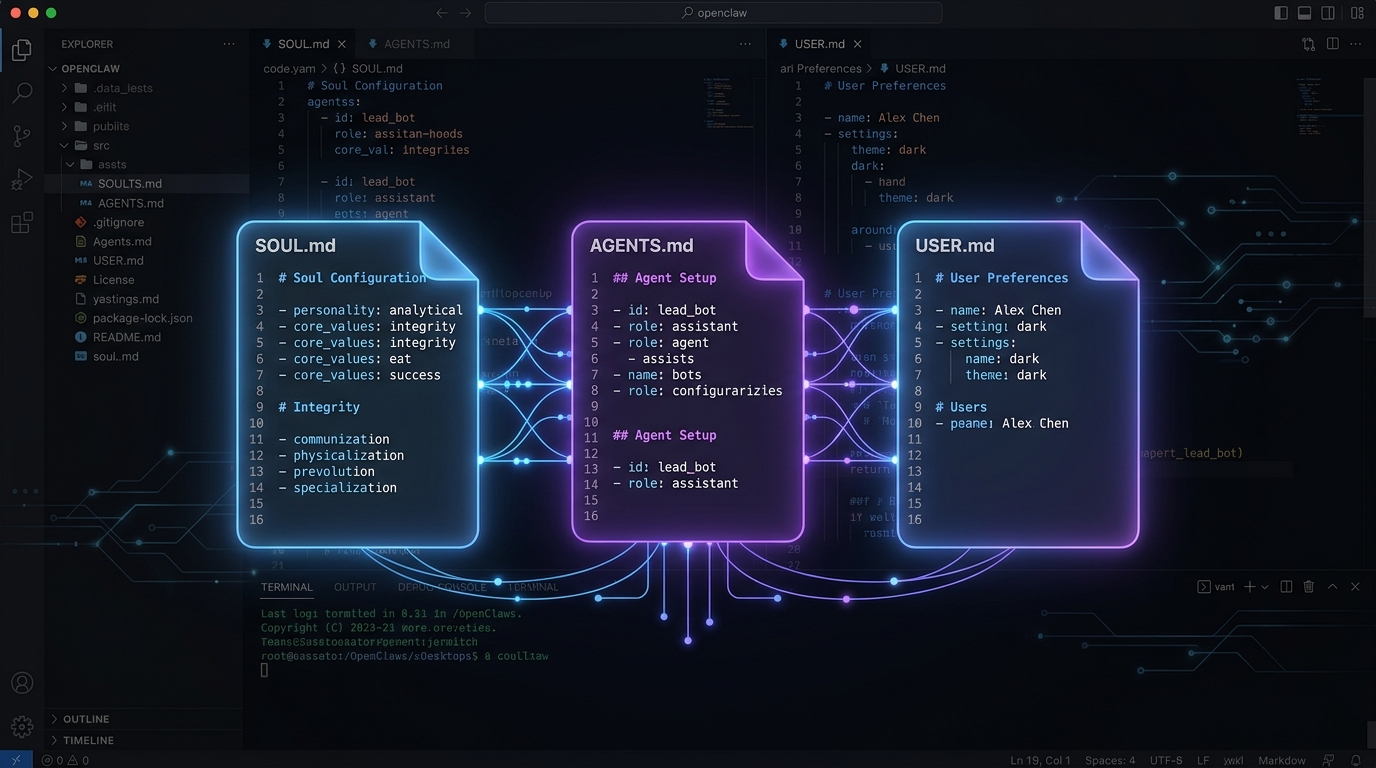Toggle the secondary side bar
The height and width of the screenshot is (768, 1376).
tap(1329, 13)
